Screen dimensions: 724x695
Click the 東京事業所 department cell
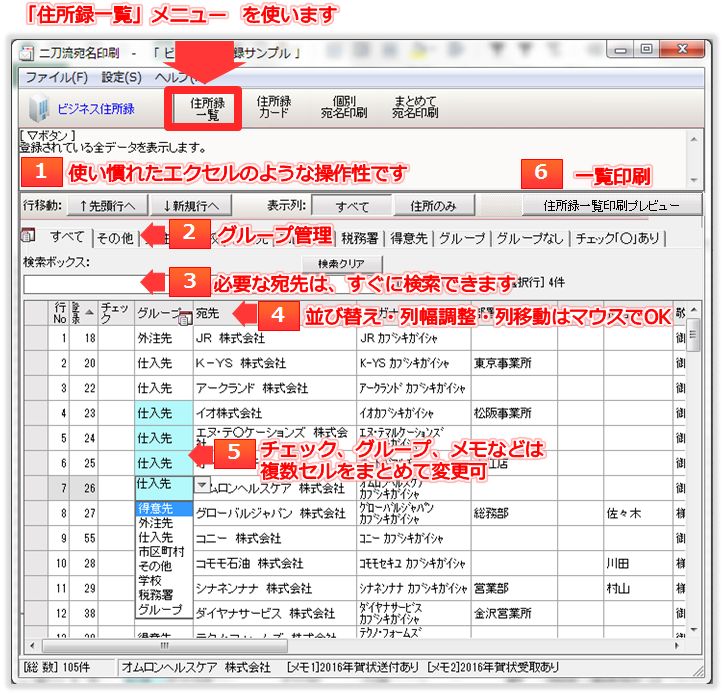click(514, 363)
